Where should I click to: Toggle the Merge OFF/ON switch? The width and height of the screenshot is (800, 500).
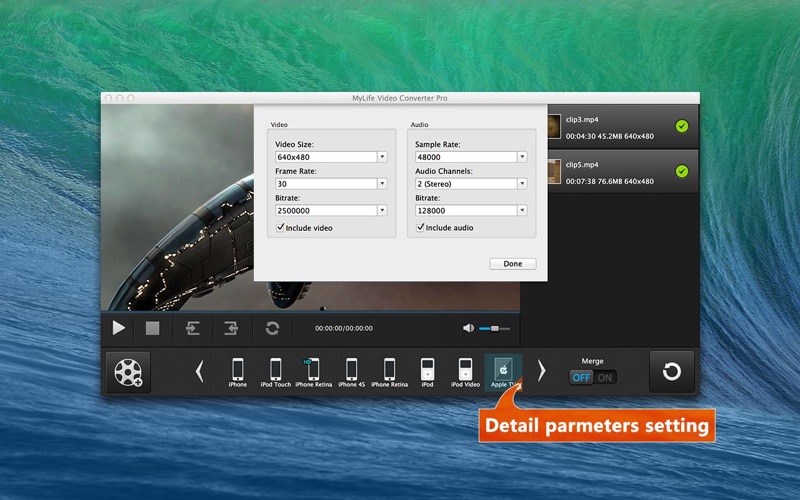pyautogui.click(x=593, y=377)
